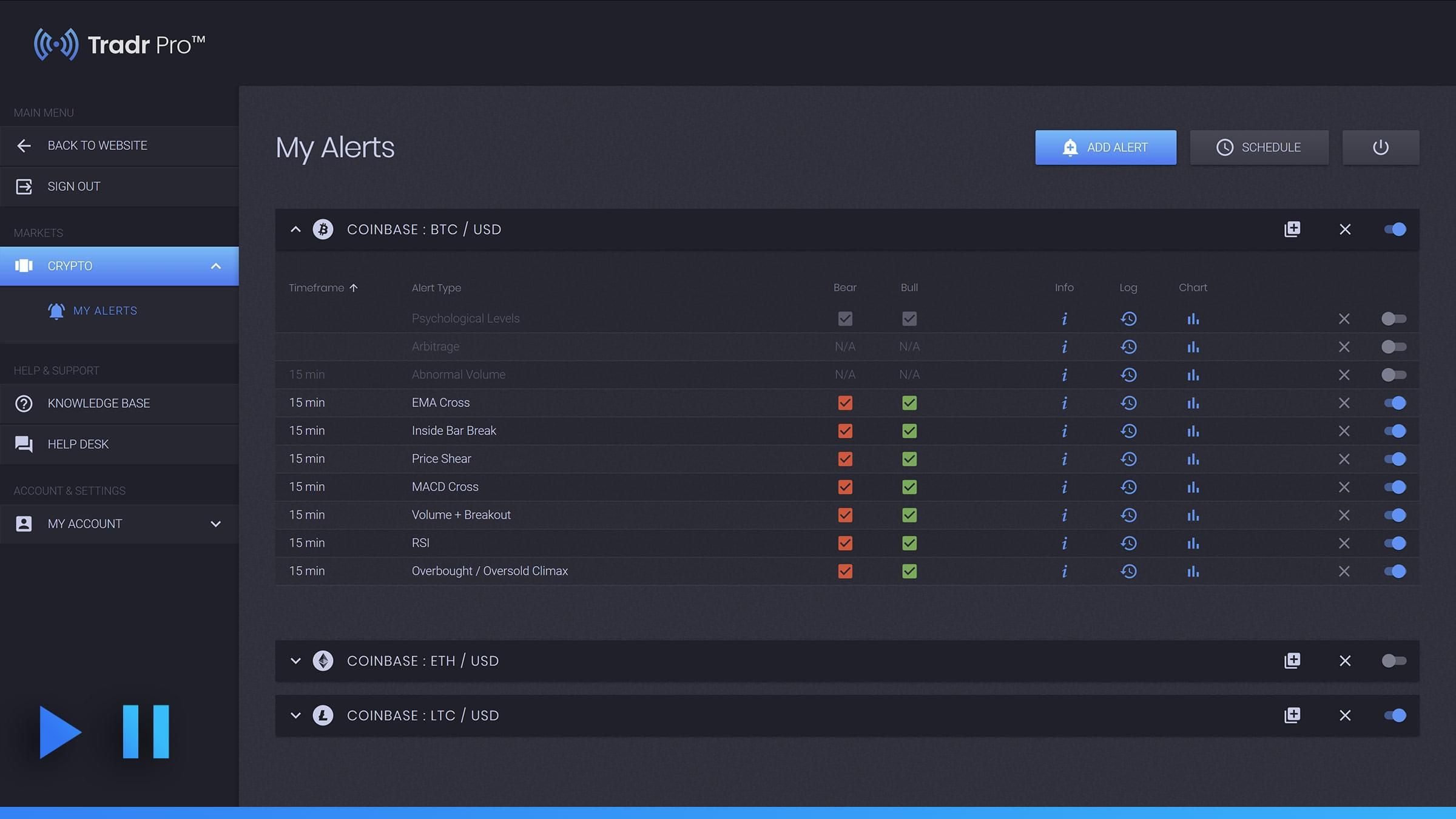1456x819 pixels.
Task: Collapse the COINBASE : BTC / USD section
Action: (295, 229)
